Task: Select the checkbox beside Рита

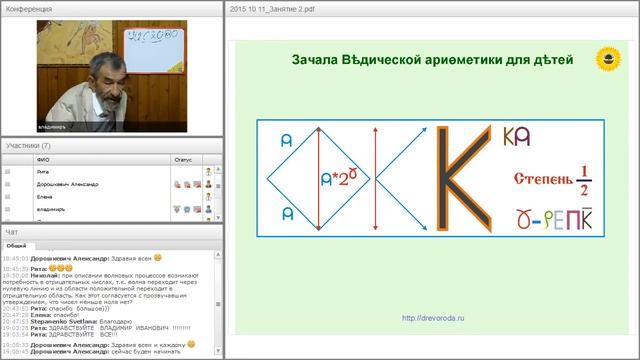Action: (7, 172)
